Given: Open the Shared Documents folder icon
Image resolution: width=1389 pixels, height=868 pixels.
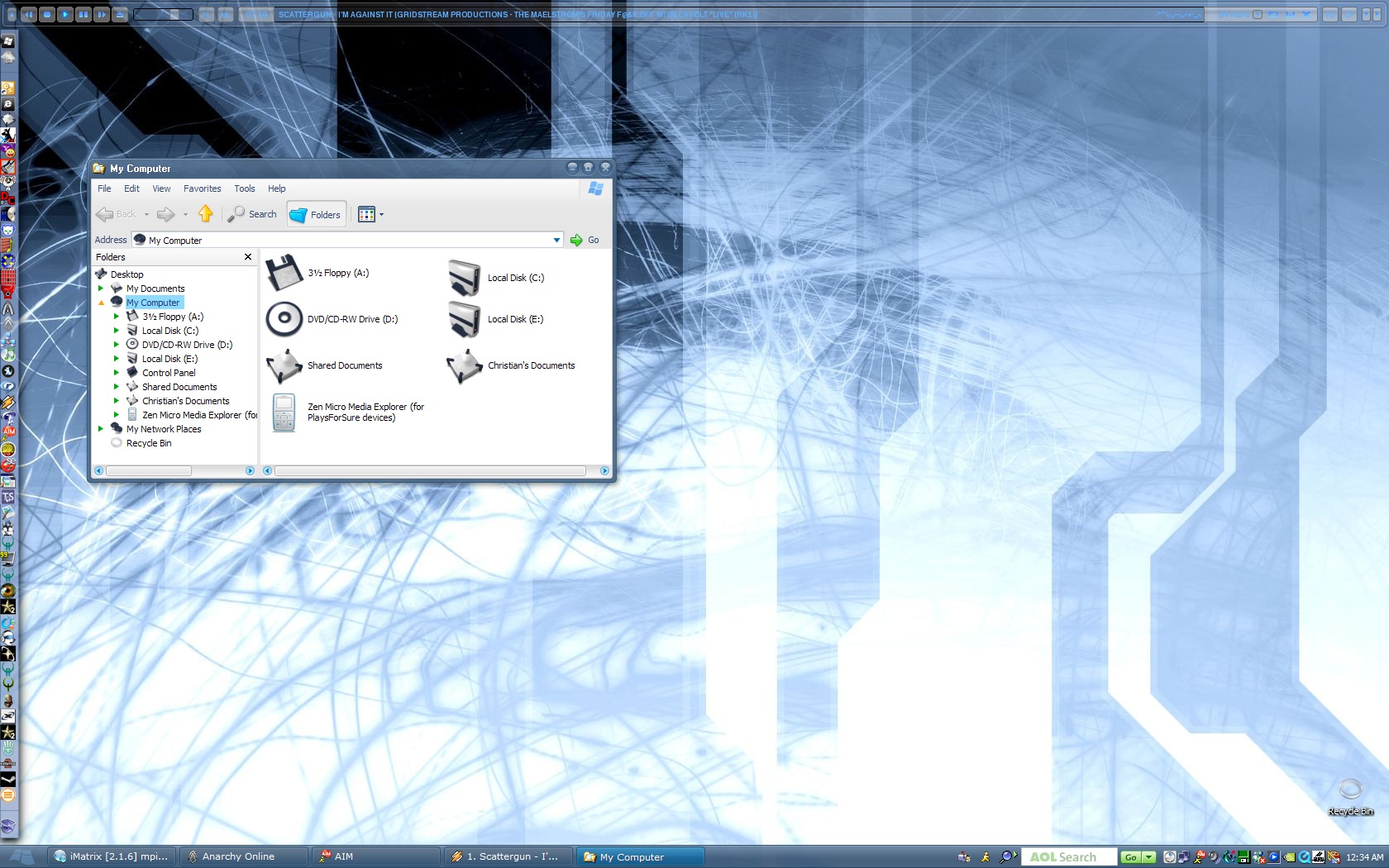Looking at the screenshot, I should pyautogui.click(x=284, y=365).
